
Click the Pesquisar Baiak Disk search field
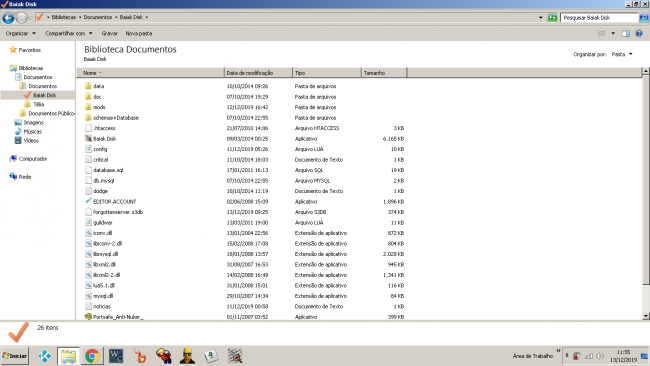[x=599, y=18]
